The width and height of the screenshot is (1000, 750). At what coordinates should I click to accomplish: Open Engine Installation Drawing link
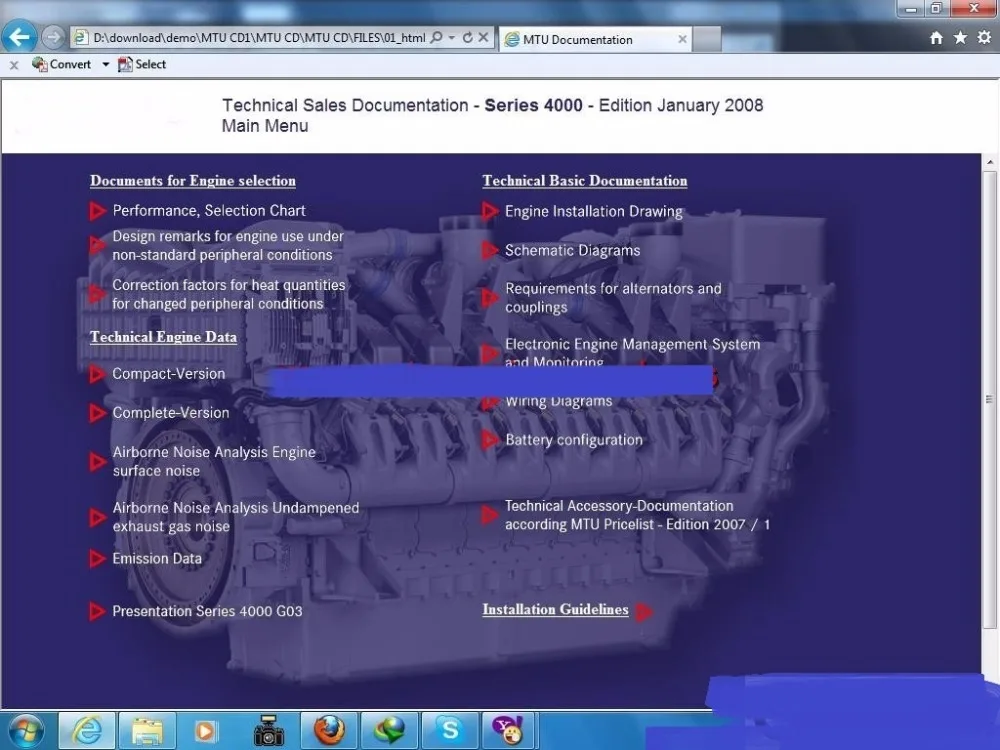point(594,211)
